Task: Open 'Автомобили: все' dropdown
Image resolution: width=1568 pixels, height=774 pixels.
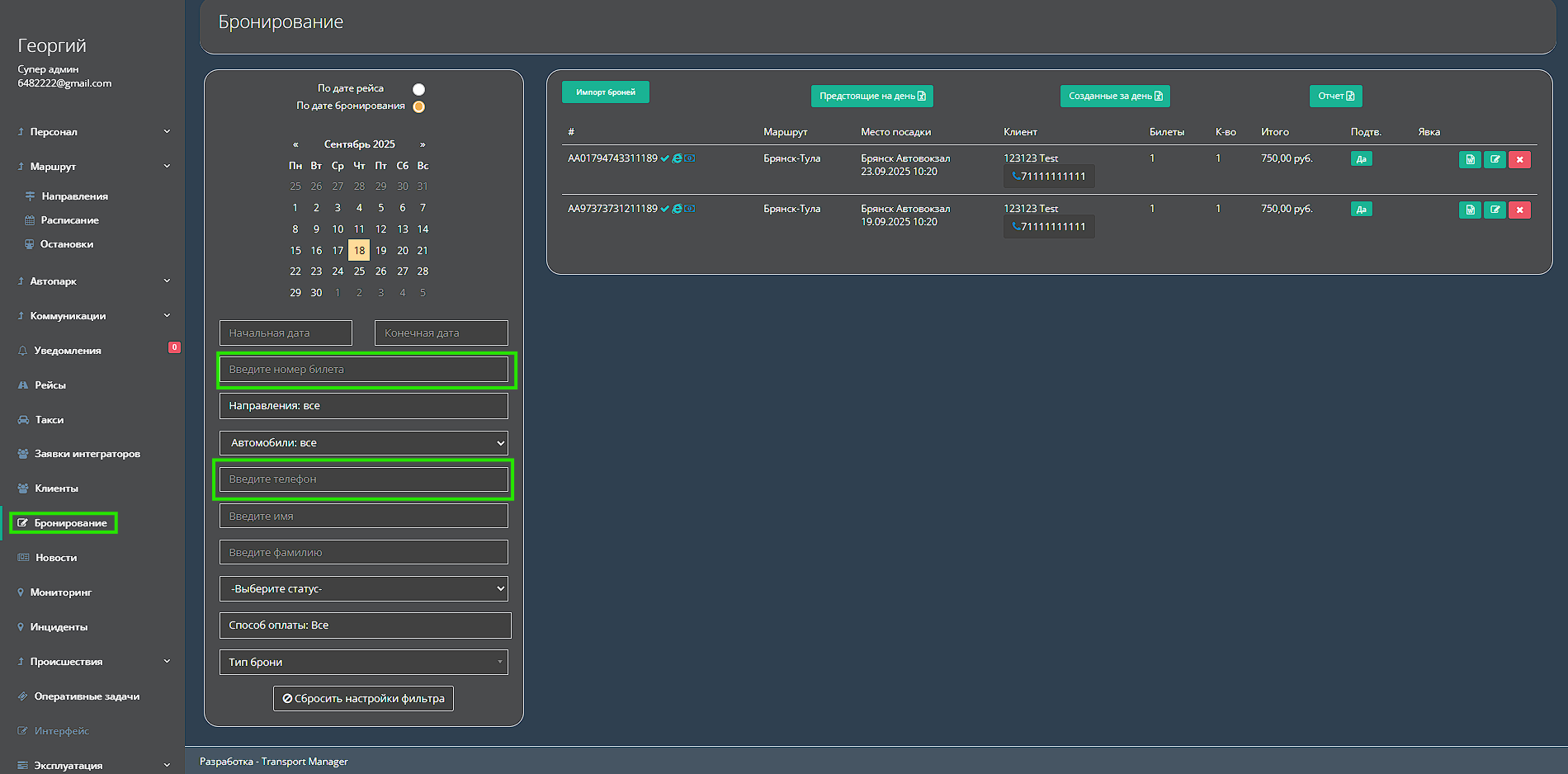Action: [x=364, y=443]
